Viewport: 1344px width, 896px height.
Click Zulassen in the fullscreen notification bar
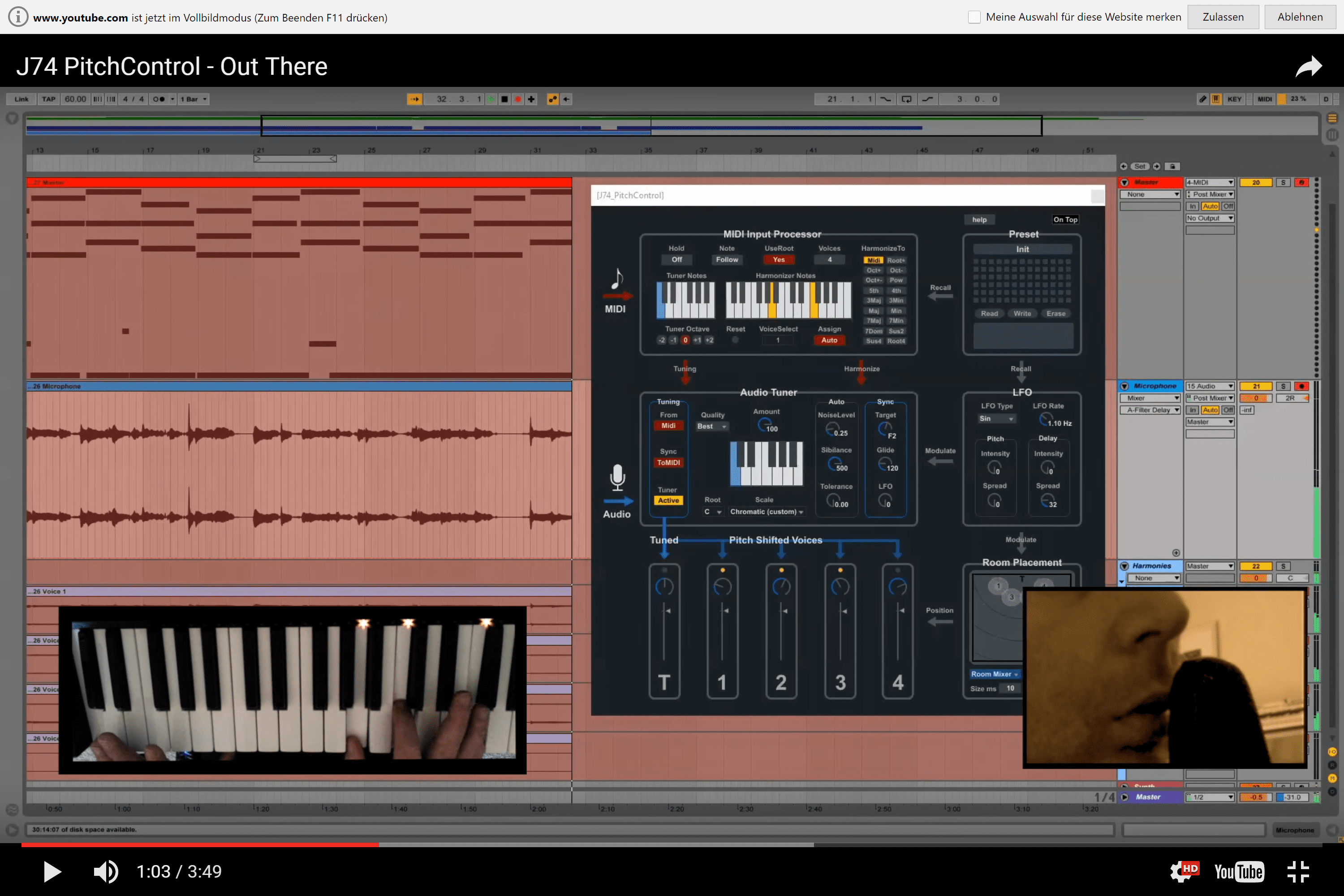pyautogui.click(x=1223, y=17)
